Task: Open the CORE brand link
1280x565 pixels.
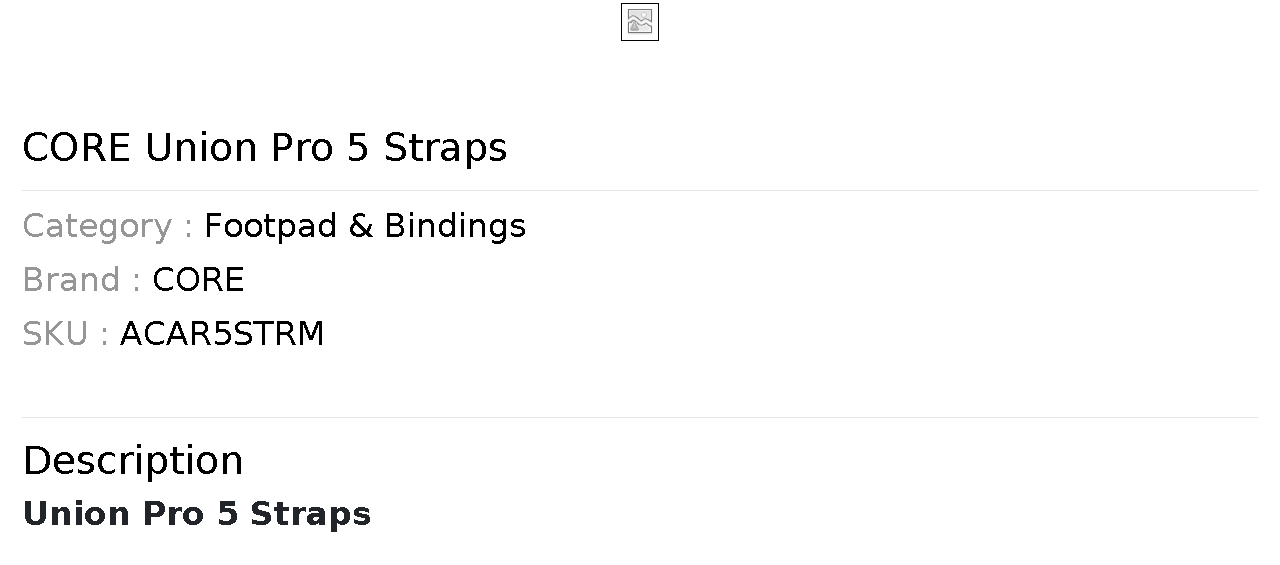Action: pos(198,280)
